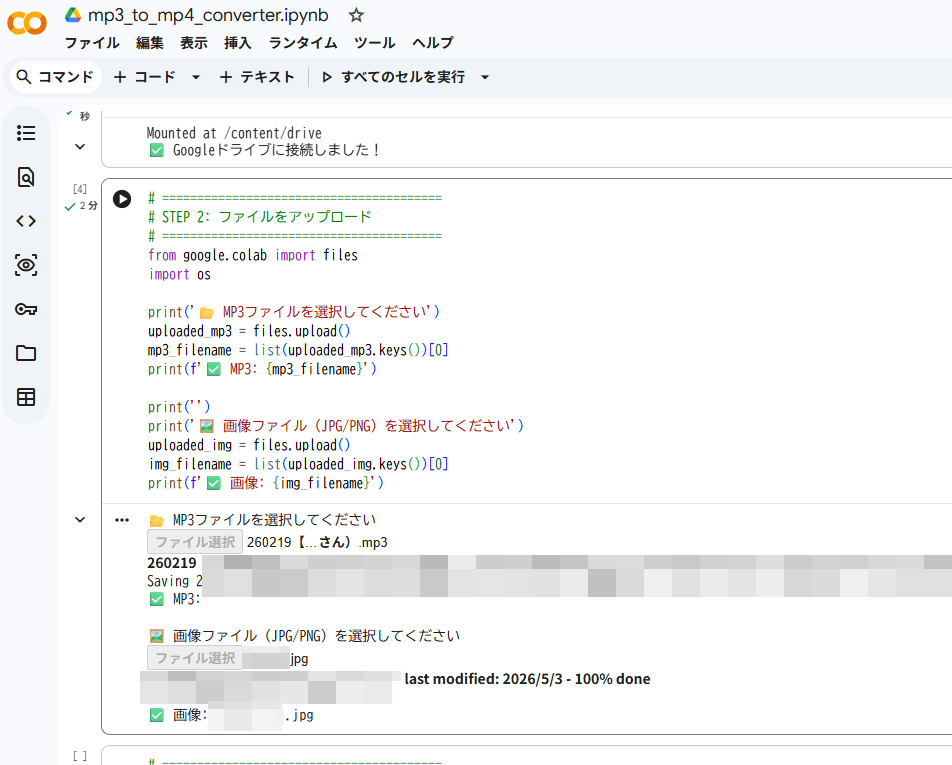This screenshot has height=765, width=952.
Task: Run the STEP 2 upload cell
Action: pyautogui.click(x=122, y=199)
